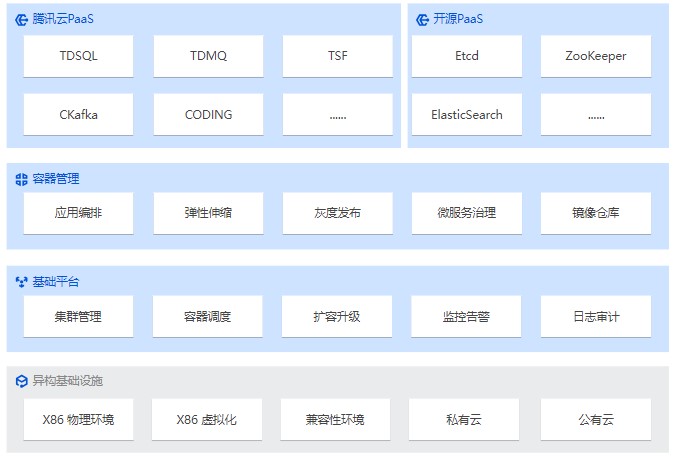Select the 应用编排 card

[78, 213]
